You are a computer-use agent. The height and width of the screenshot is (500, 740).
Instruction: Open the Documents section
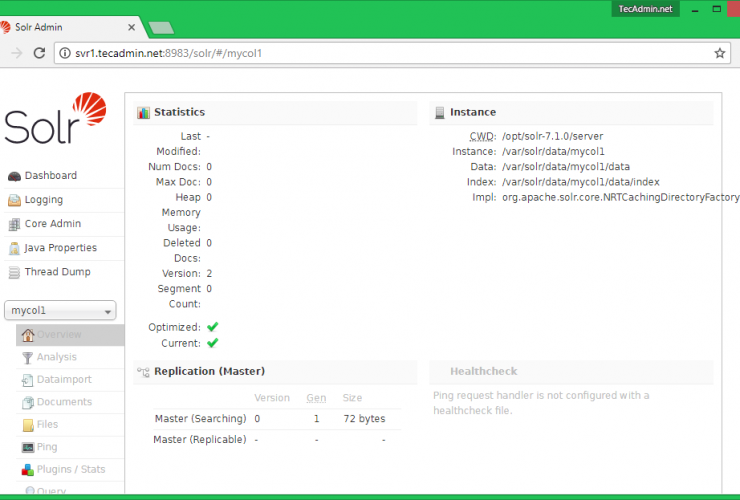pos(64,402)
